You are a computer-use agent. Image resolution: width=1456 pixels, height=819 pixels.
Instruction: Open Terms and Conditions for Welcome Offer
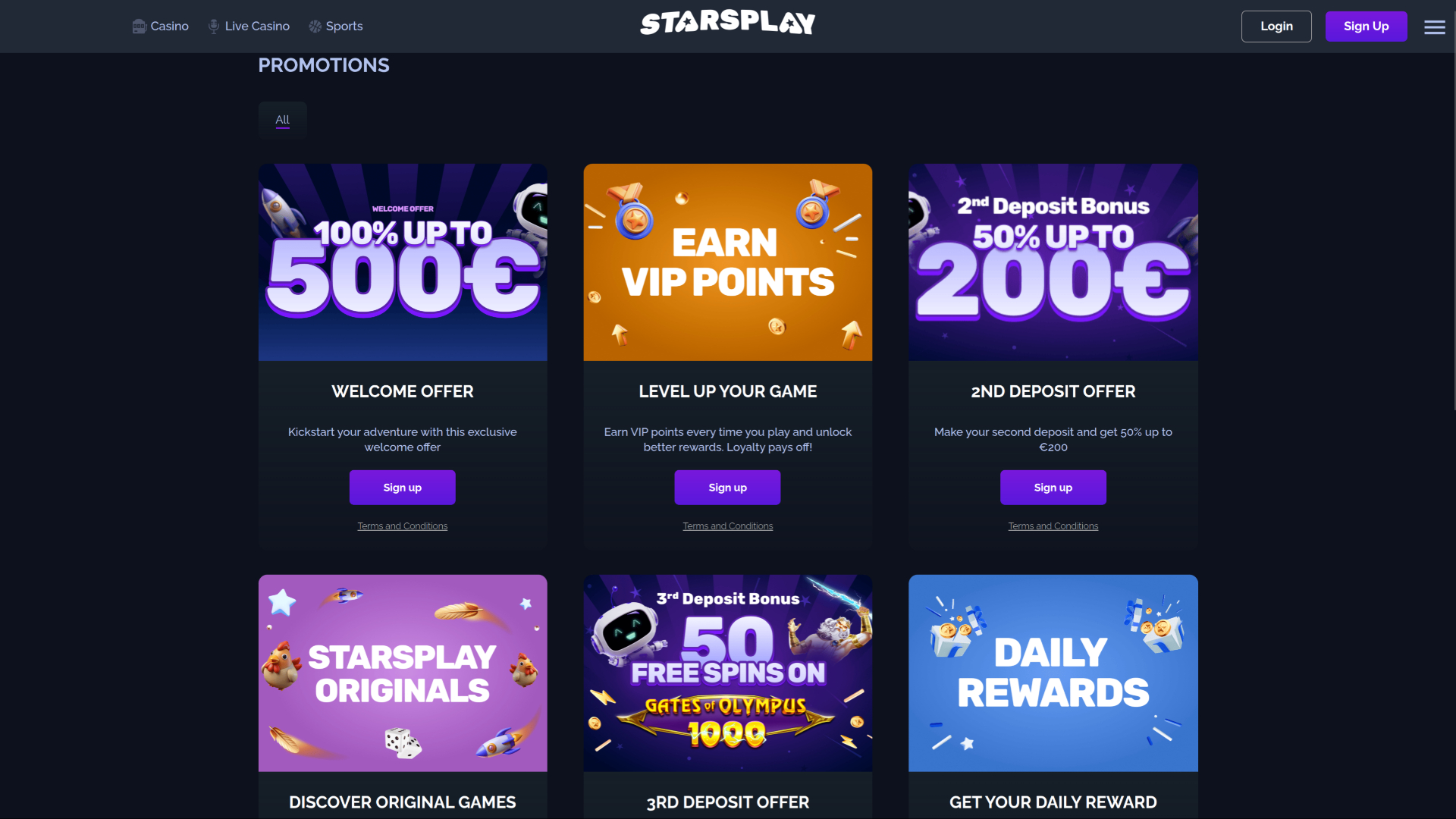tap(402, 526)
